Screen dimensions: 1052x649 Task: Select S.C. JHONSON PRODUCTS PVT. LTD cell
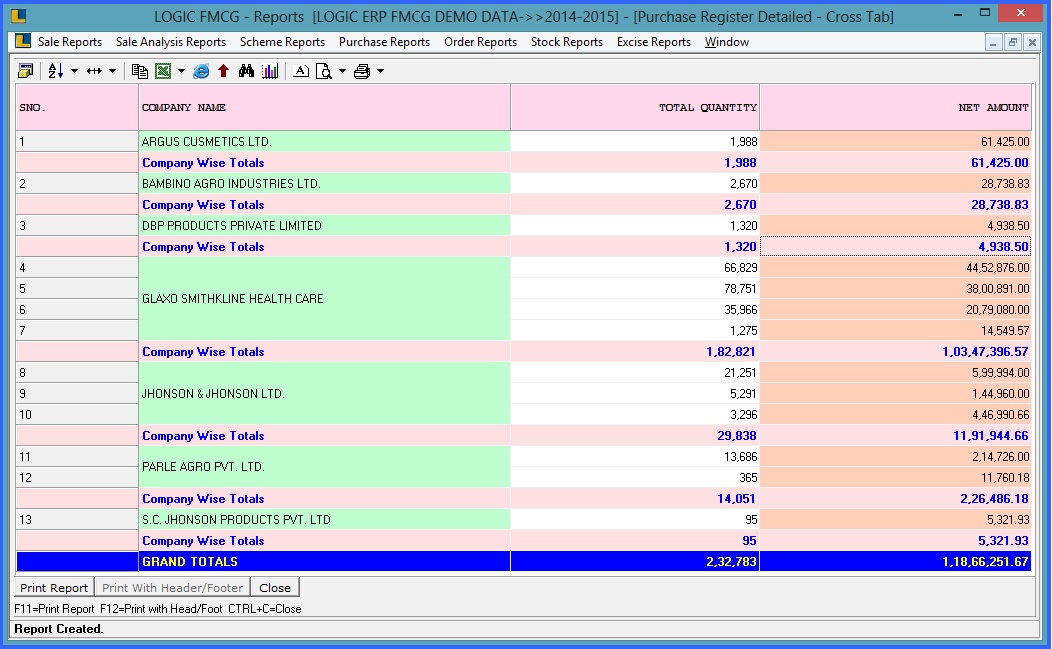point(324,519)
